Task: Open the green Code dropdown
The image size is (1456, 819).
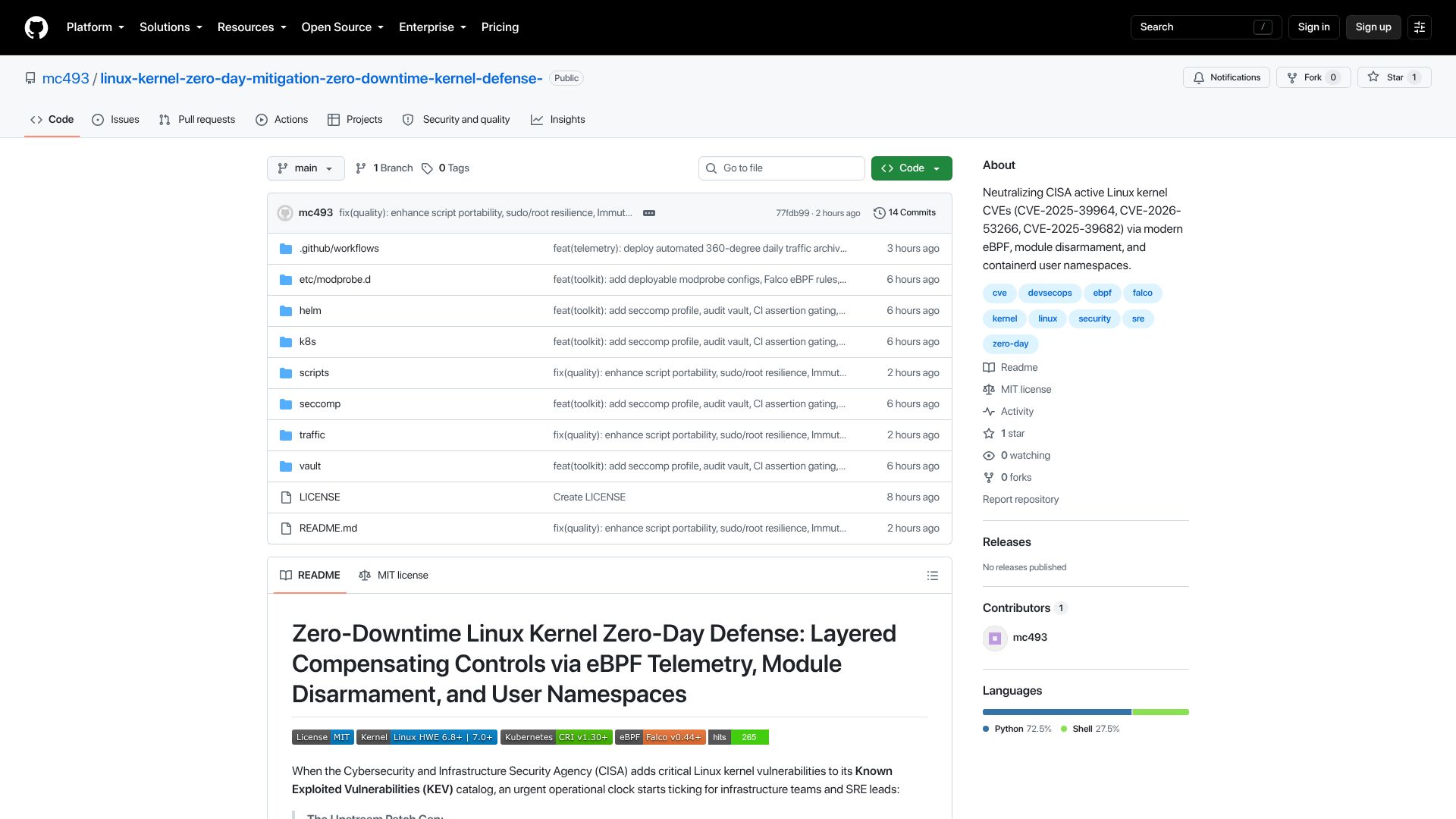Action: [x=912, y=168]
